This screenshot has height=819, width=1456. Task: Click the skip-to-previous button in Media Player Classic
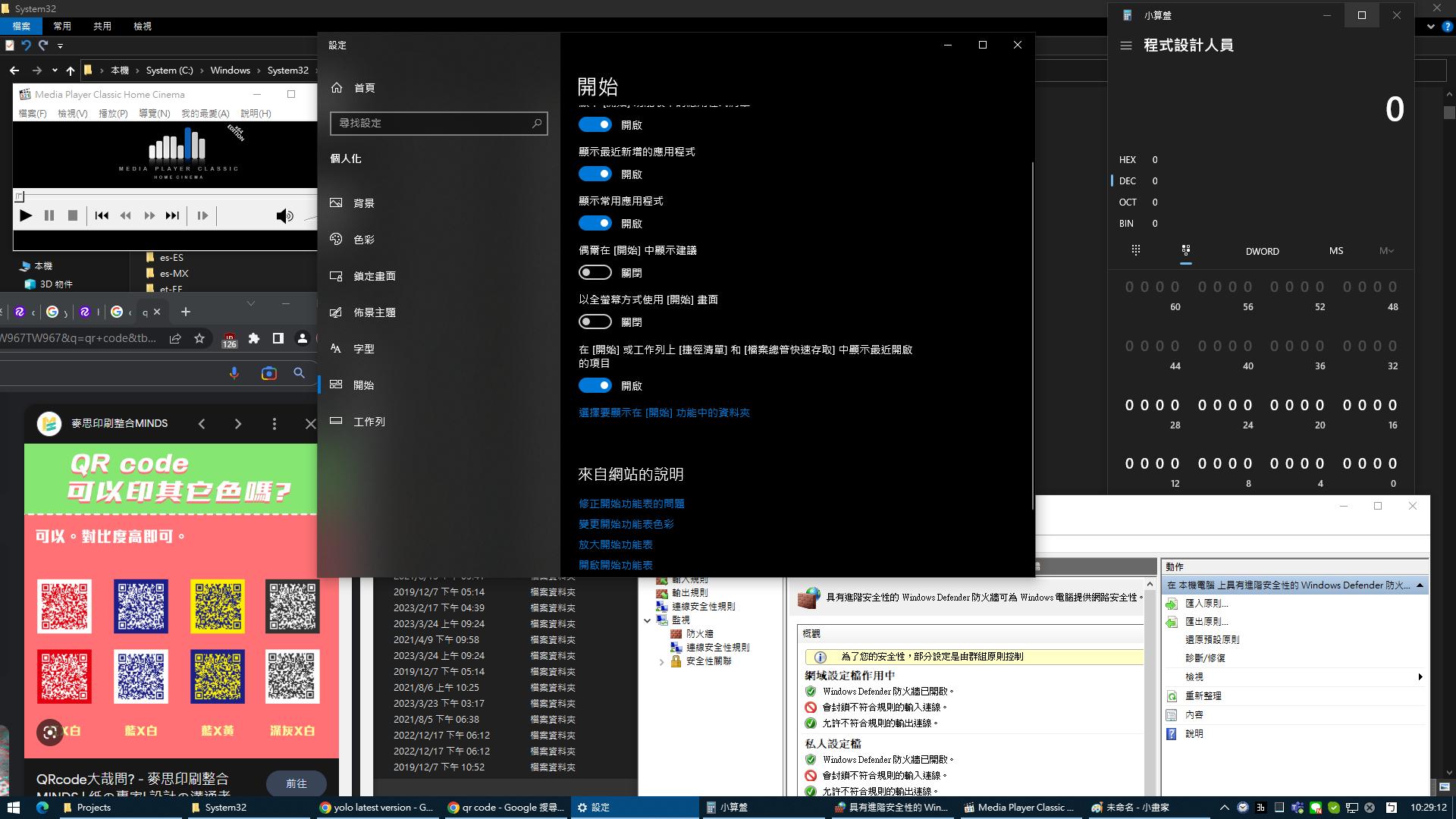pos(102,215)
